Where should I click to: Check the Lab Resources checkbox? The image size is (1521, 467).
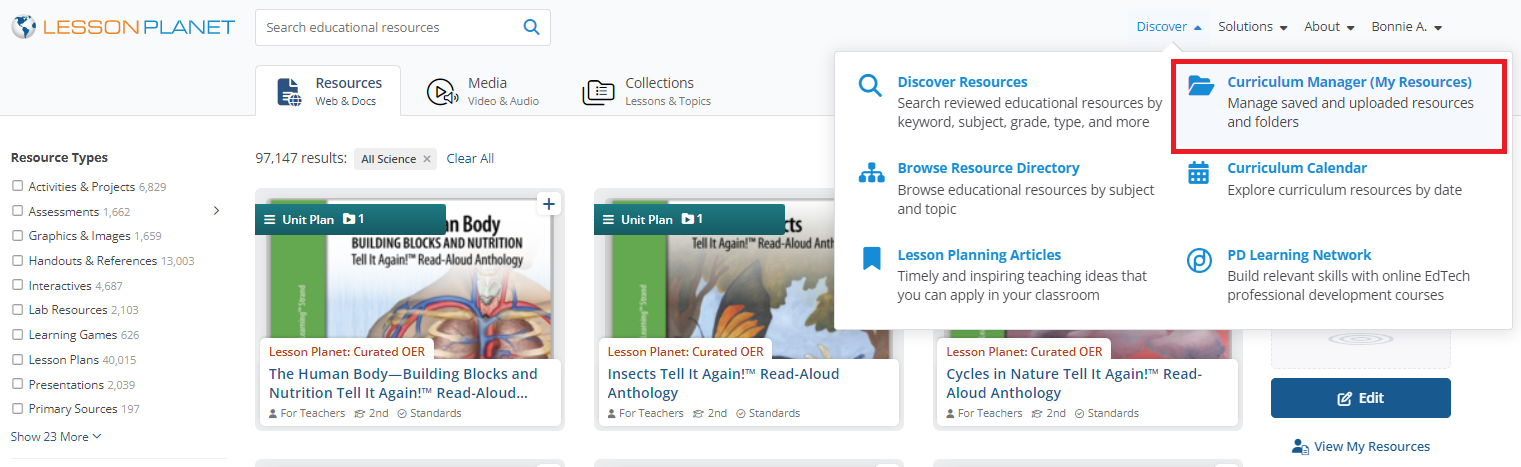pos(17,310)
